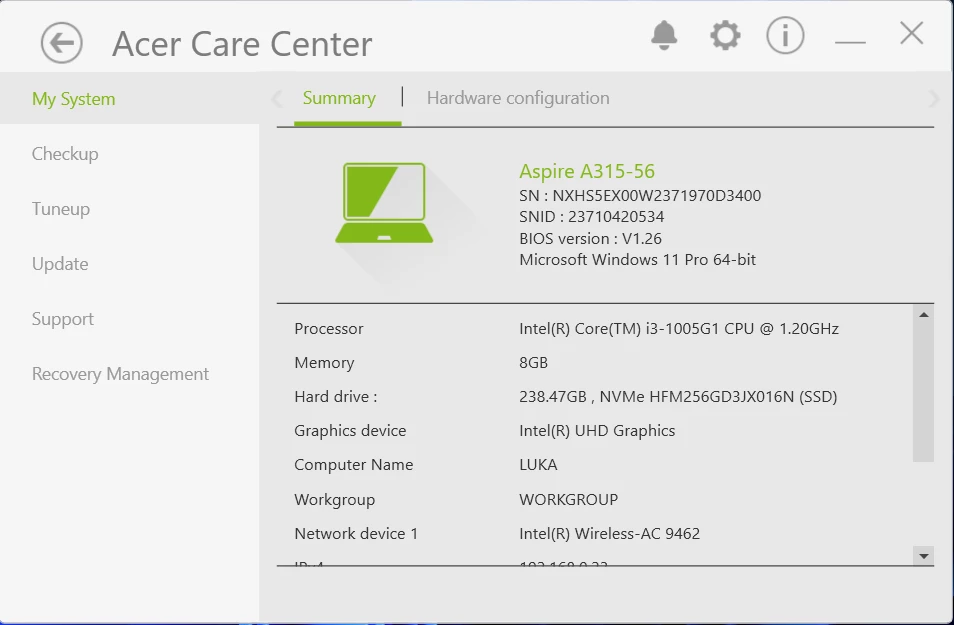Viewport: 954px width, 625px height.
Task: Click the Processor label
Action: pyautogui.click(x=329, y=329)
